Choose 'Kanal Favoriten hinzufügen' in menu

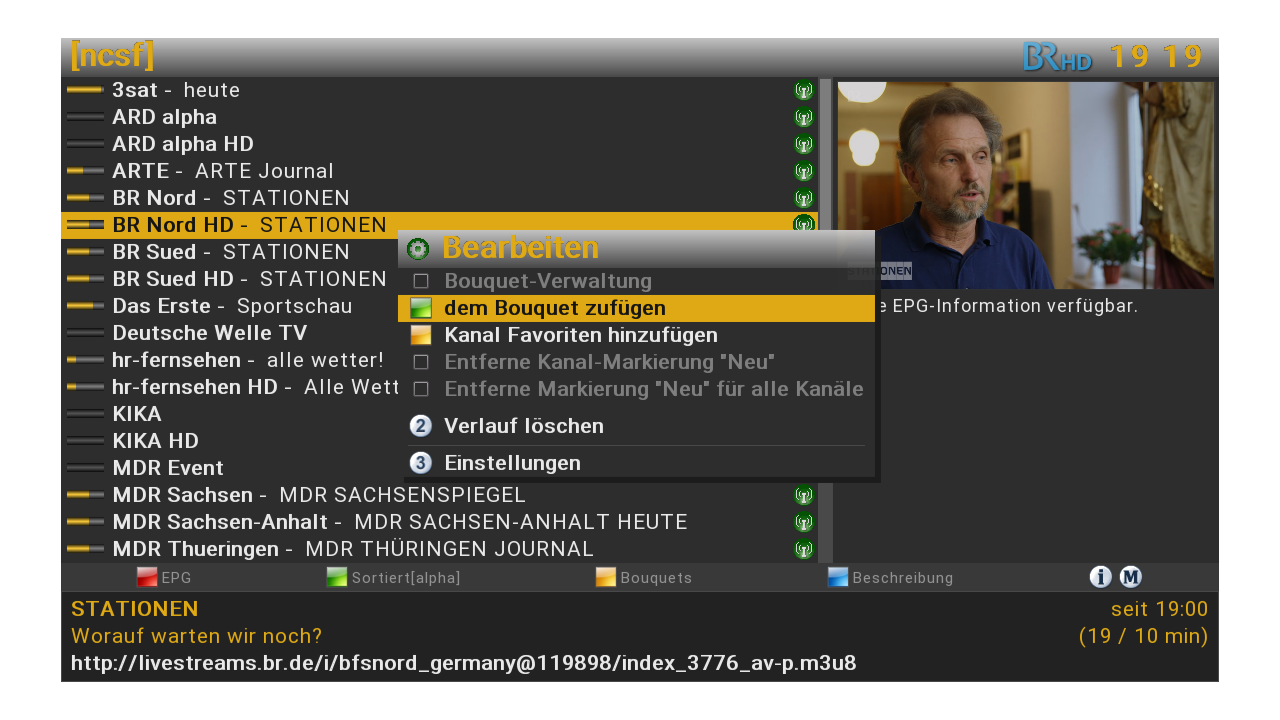tap(580, 335)
